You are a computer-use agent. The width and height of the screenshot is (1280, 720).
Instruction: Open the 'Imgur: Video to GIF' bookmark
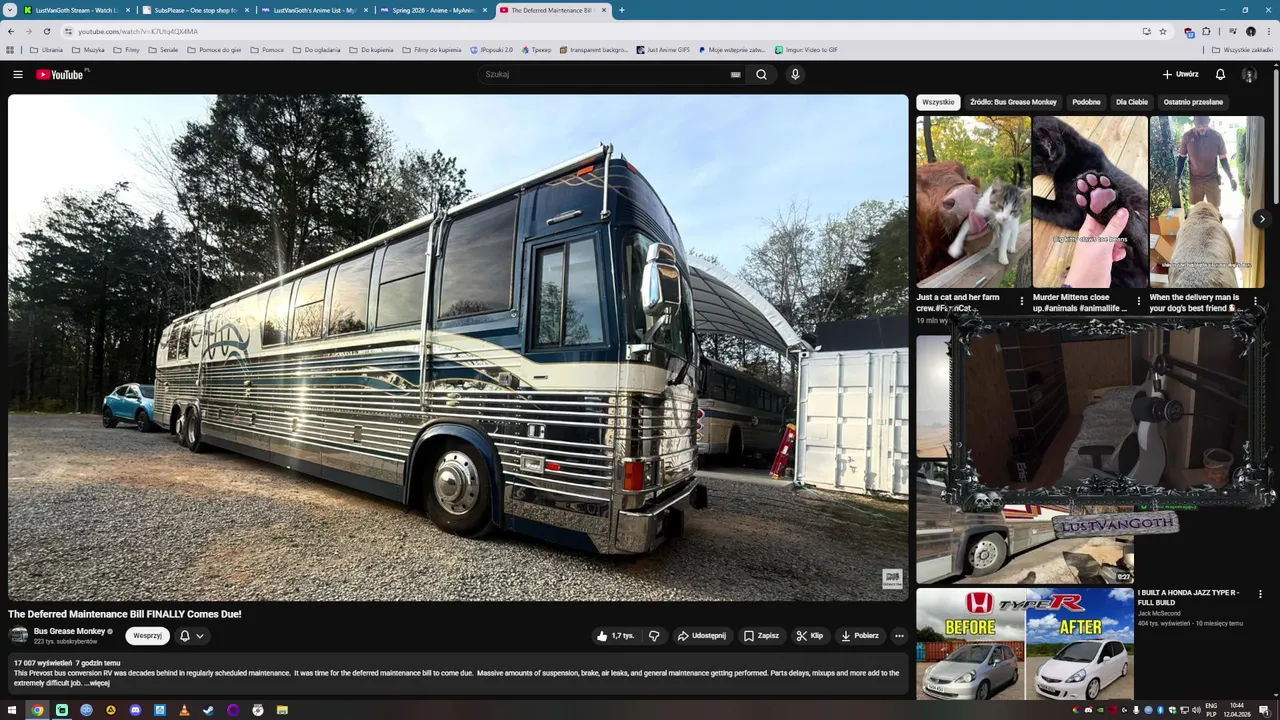(x=806, y=49)
